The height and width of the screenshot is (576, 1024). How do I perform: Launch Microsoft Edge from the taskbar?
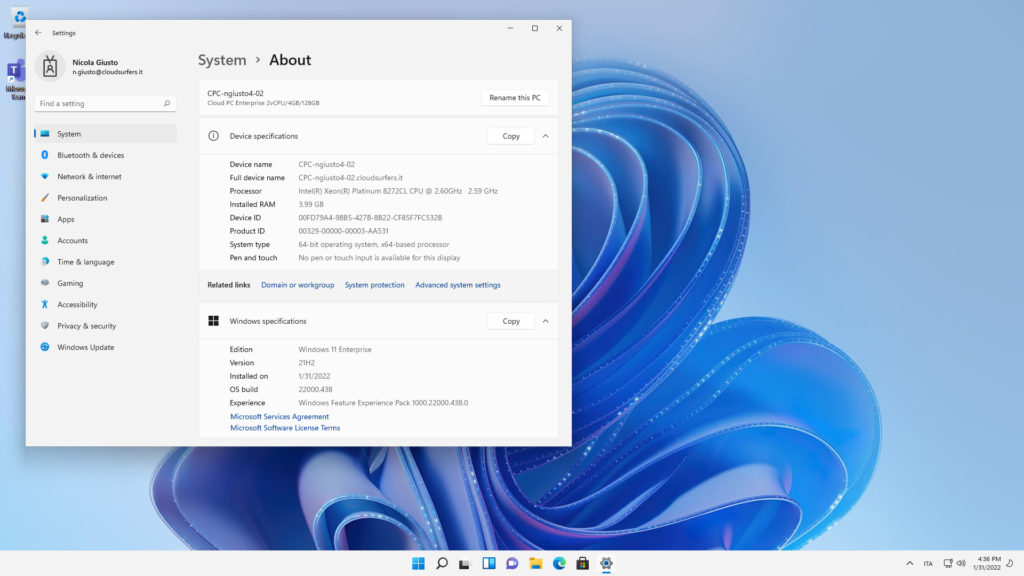(x=559, y=563)
